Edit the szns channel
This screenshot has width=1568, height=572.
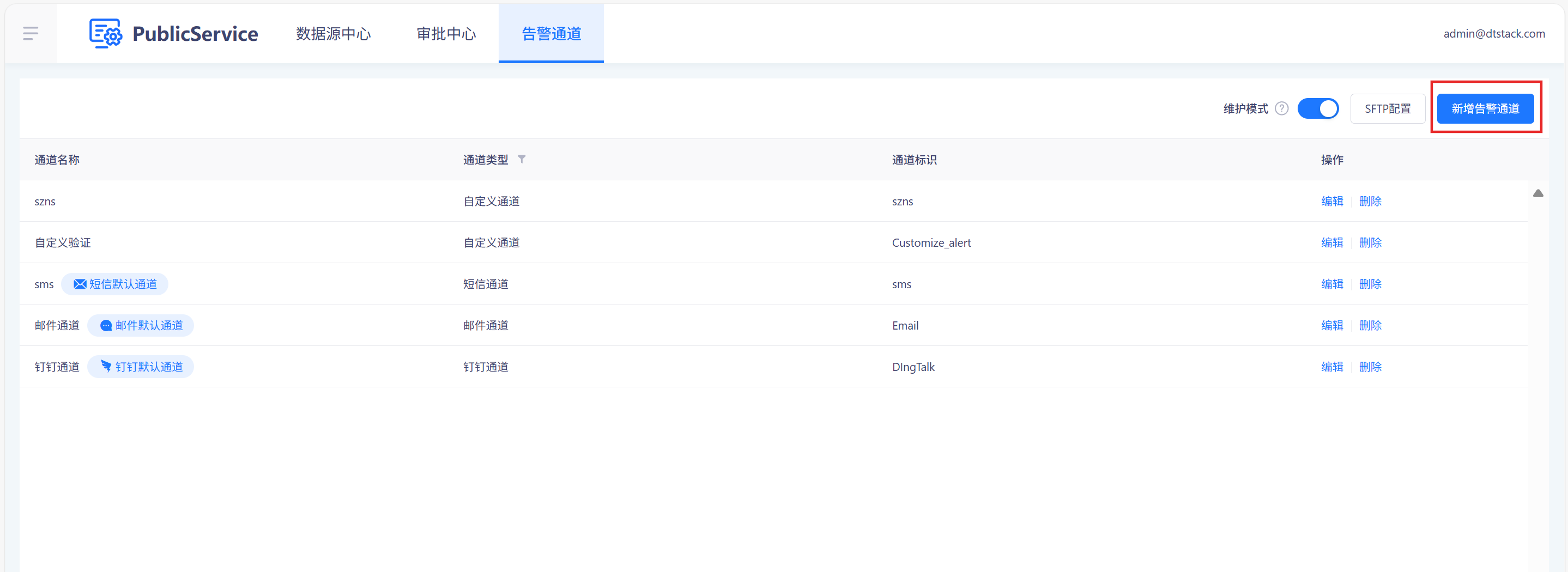(1332, 202)
